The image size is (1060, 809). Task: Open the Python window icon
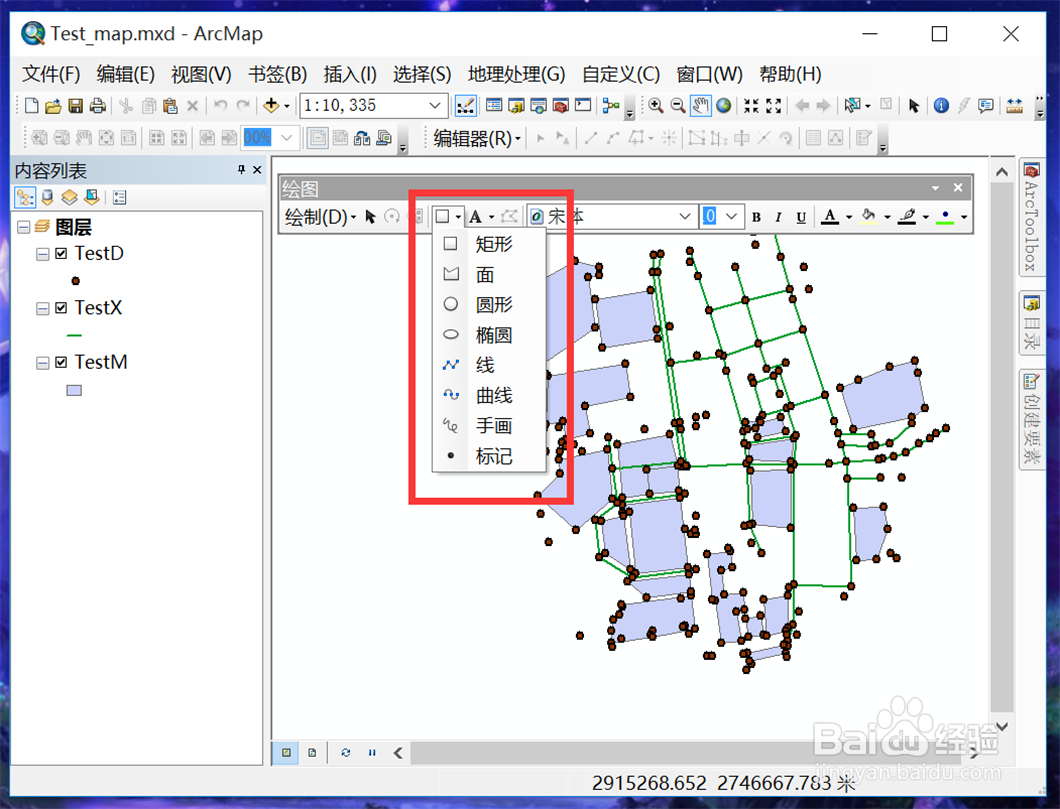pyautogui.click(x=583, y=105)
